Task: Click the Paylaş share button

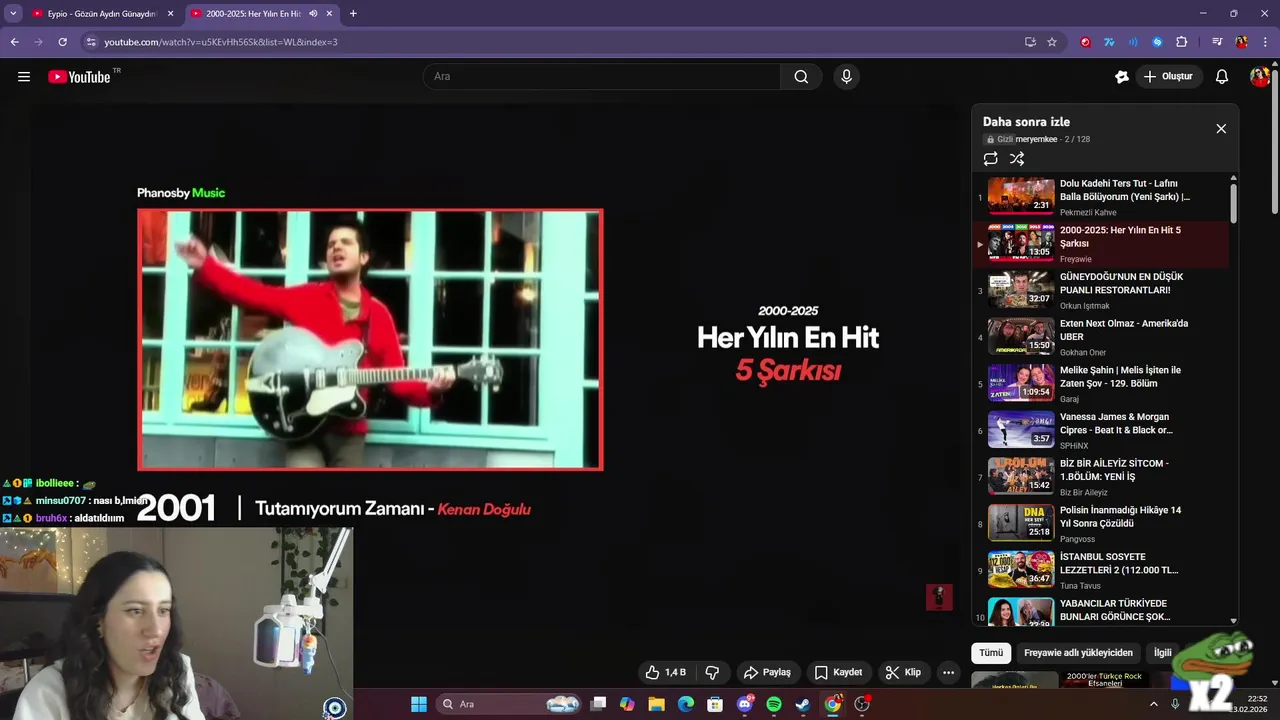Action: click(767, 672)
